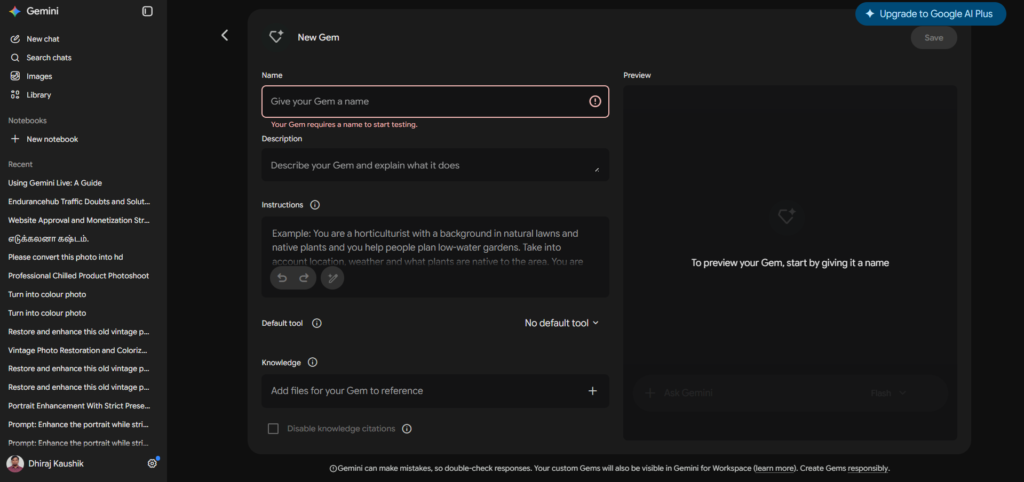
Task: Click 'Add files for your Gem to reference'
Action: click(x=347, y=391)
